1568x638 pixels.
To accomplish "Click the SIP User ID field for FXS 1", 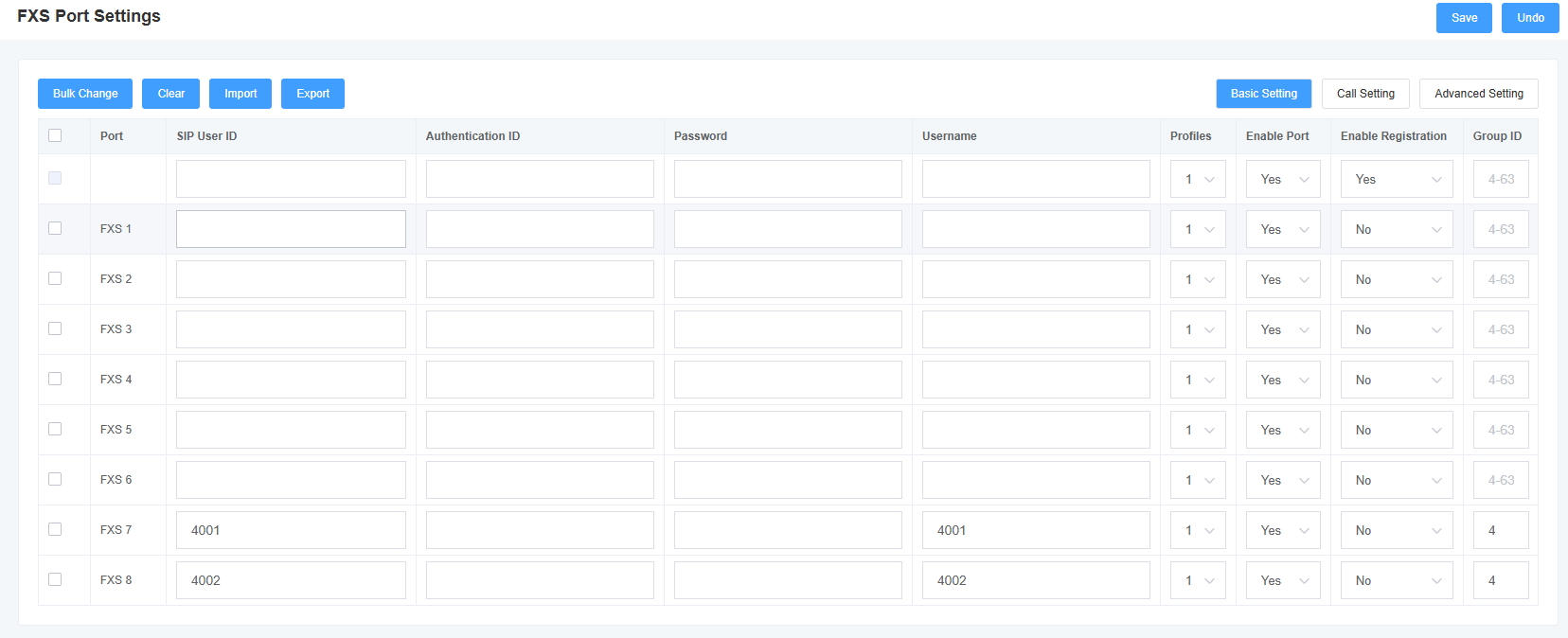I will pos(291,229).
